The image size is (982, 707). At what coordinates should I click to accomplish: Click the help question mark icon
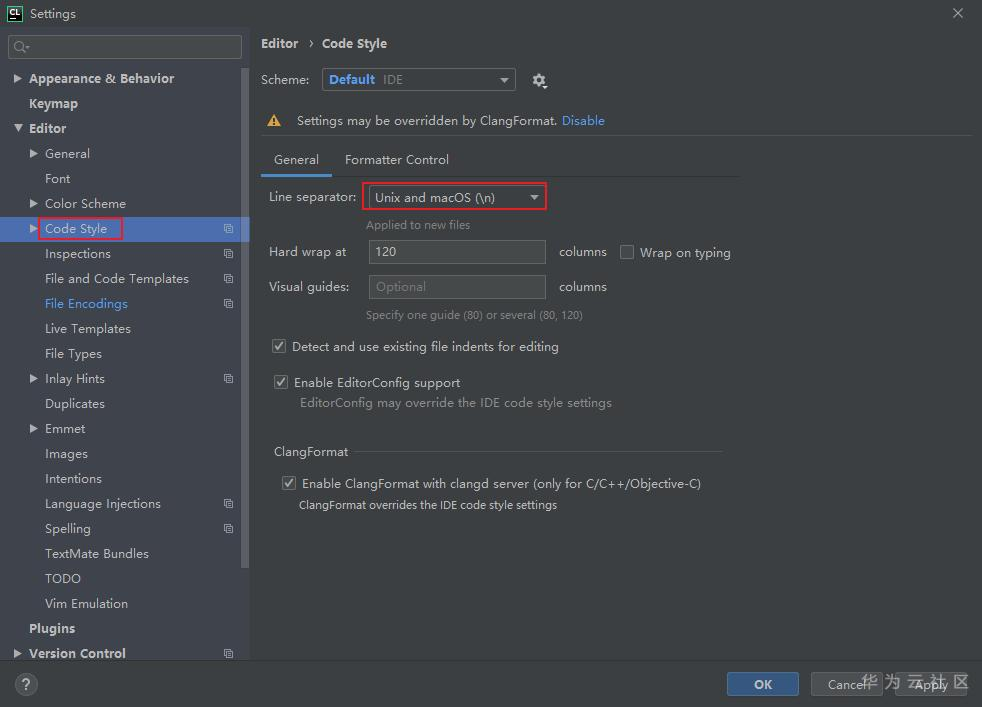[27, 684]
